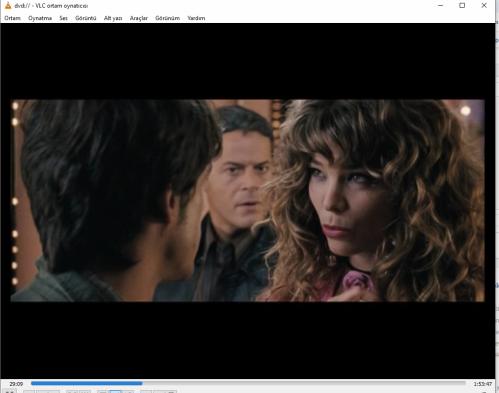Screen dimensions: 499x393
Task: Click the total time 1:53:47 label
Action: pos(483,384)
